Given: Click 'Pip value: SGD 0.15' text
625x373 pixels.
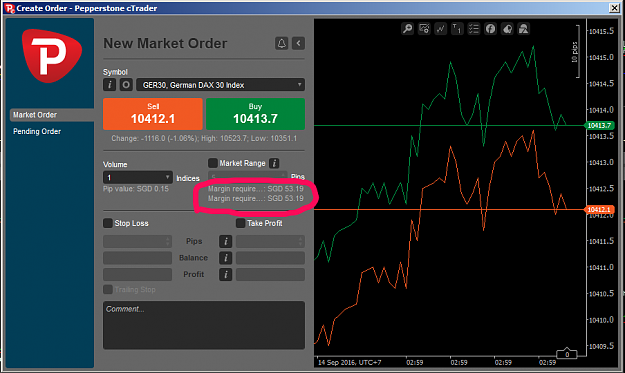Looking at the screenshot, I should point(136,189).
